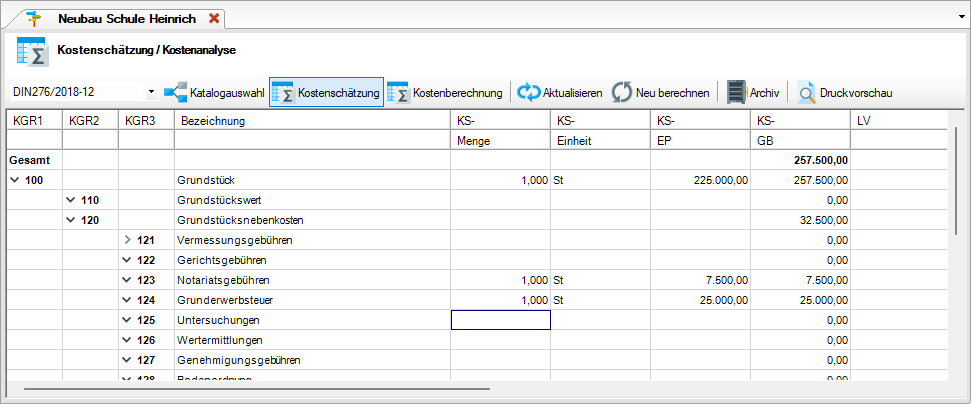Screen dimensions: 971x404
Task: Click the KGR3 column header
Action: pyautogui.click(x=146, y=121)
